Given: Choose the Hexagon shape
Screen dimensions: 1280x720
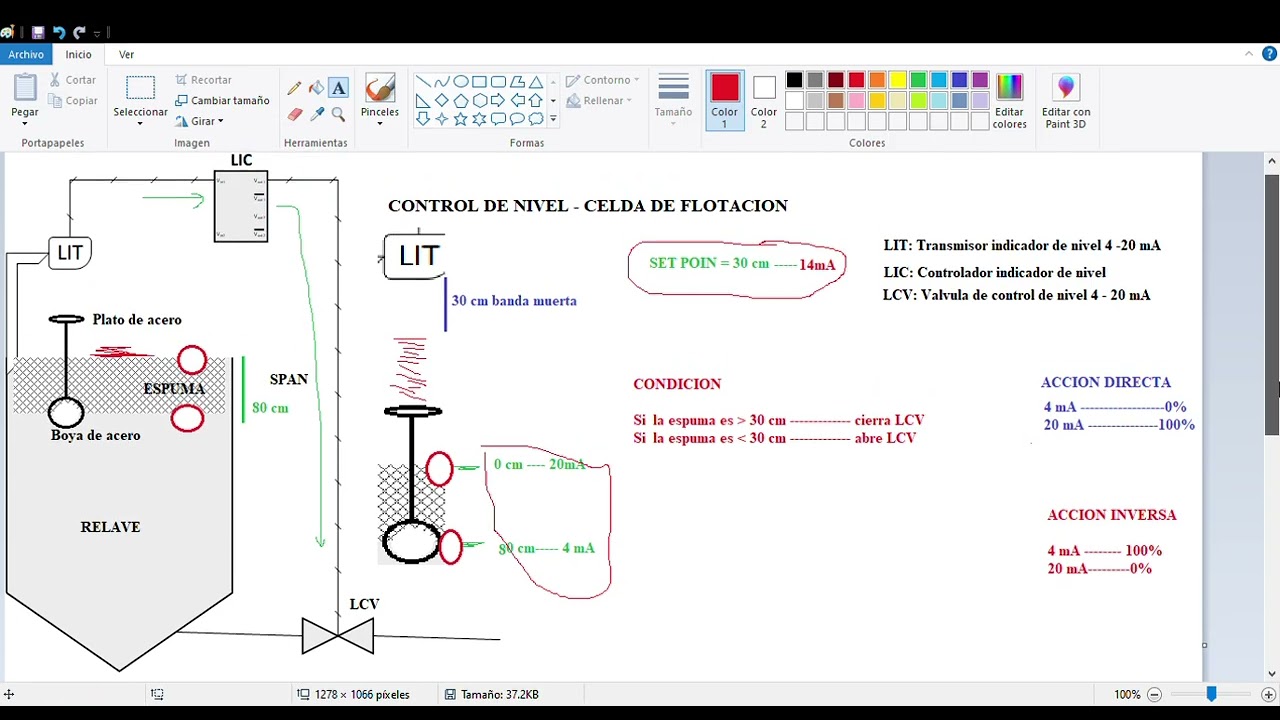Looking at the screenshot, I should 479,100.
